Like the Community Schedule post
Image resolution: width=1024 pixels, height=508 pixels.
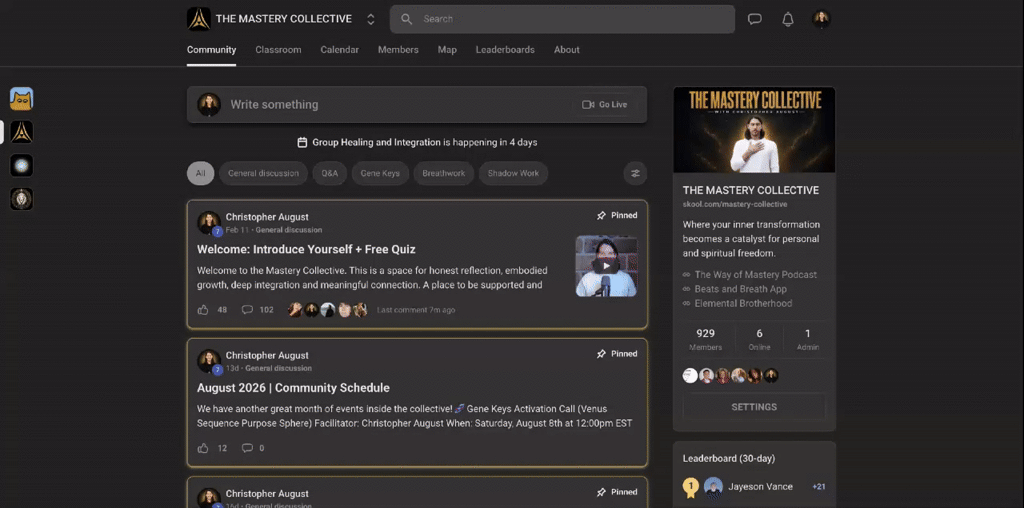pos(203,448)
